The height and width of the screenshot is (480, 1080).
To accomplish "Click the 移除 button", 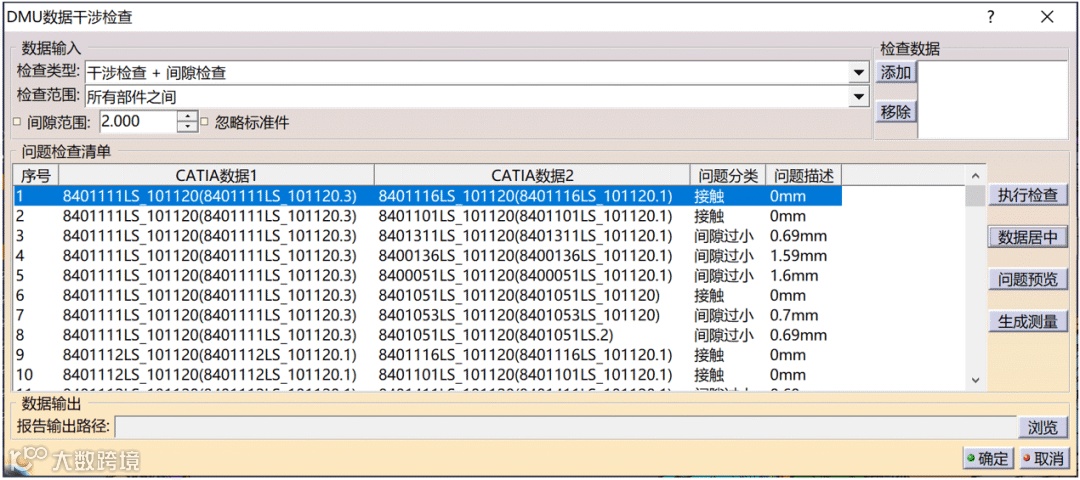I will pyautogui.click(x=896, y=112).
